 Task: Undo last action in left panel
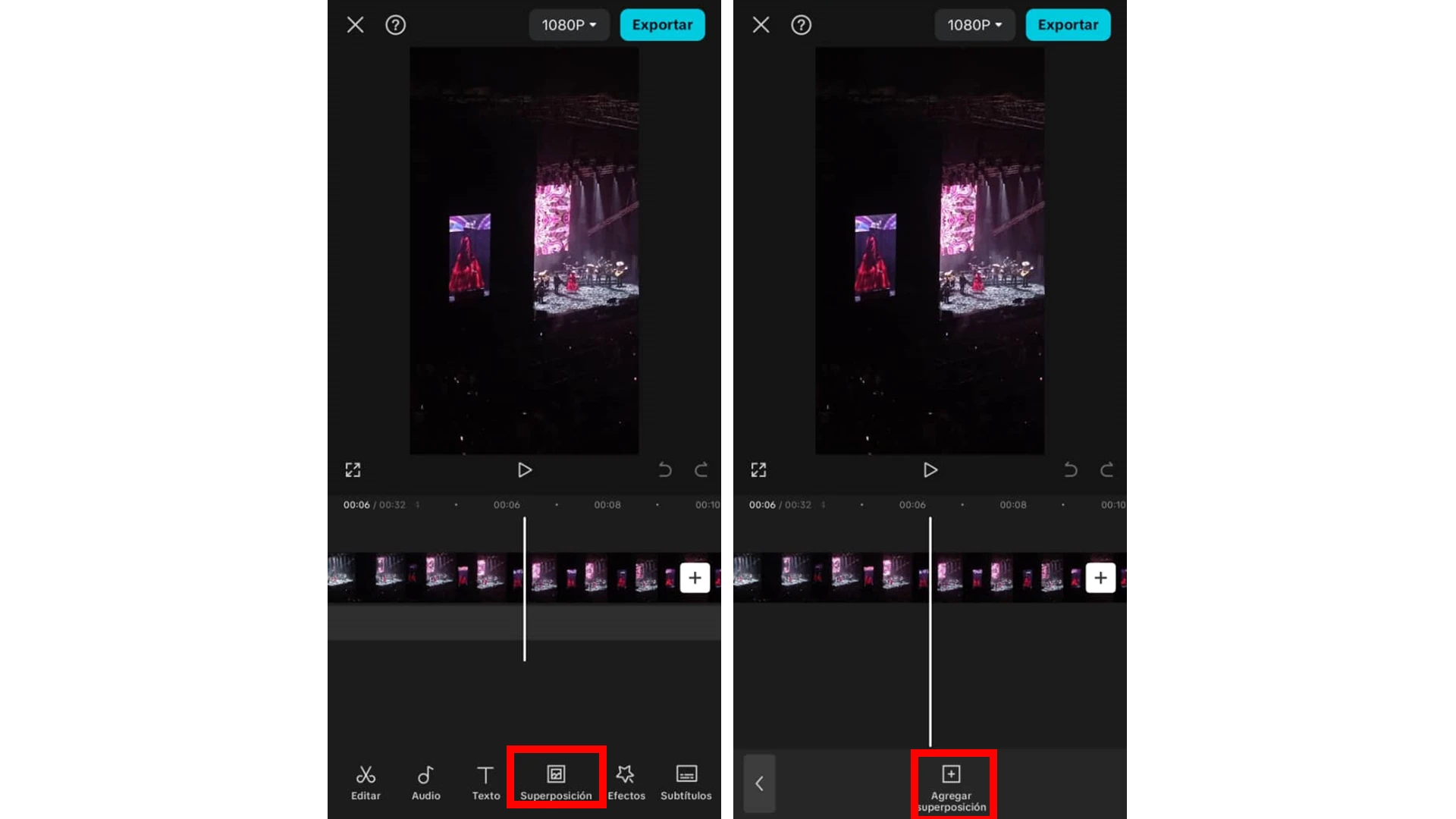[x=665, y=470]
